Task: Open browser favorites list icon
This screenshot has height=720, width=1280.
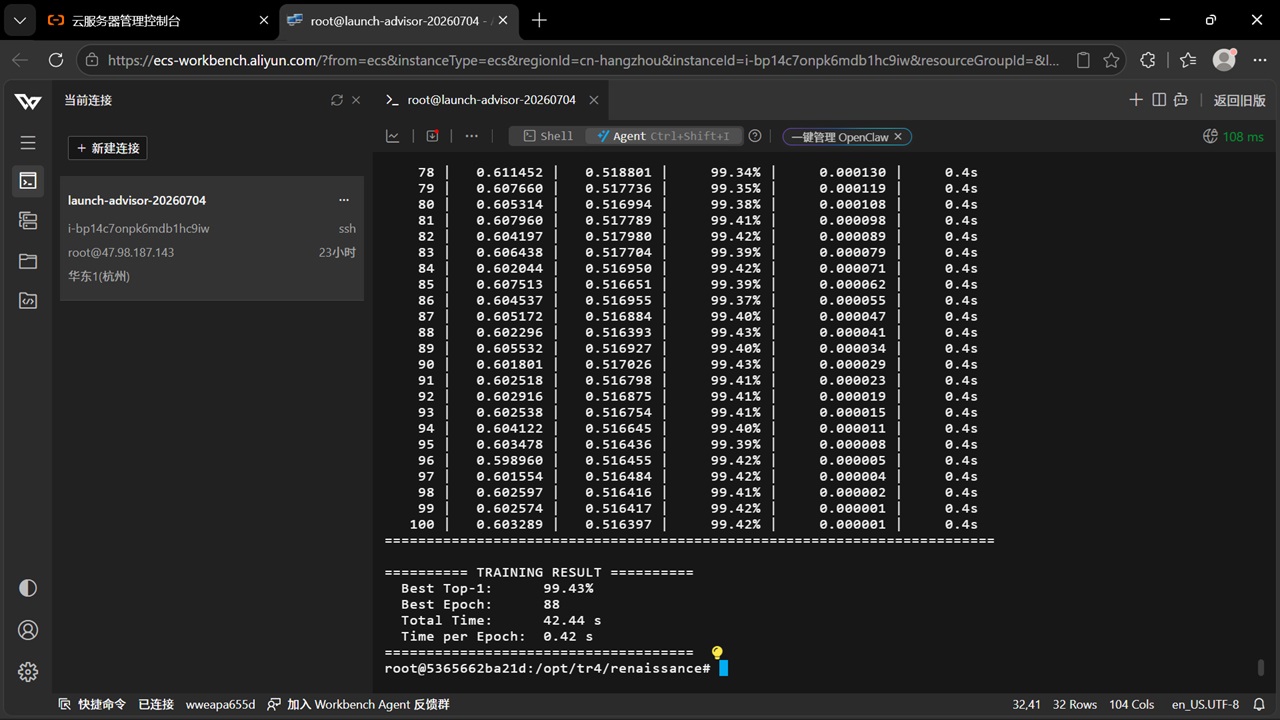Action: tap(1188, 60)
